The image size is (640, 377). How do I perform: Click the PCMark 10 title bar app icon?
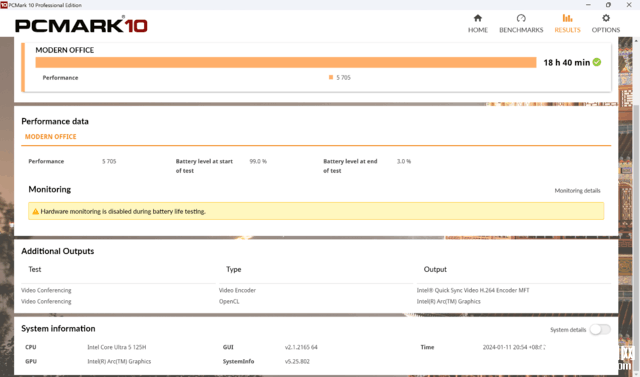click(4, 5)
